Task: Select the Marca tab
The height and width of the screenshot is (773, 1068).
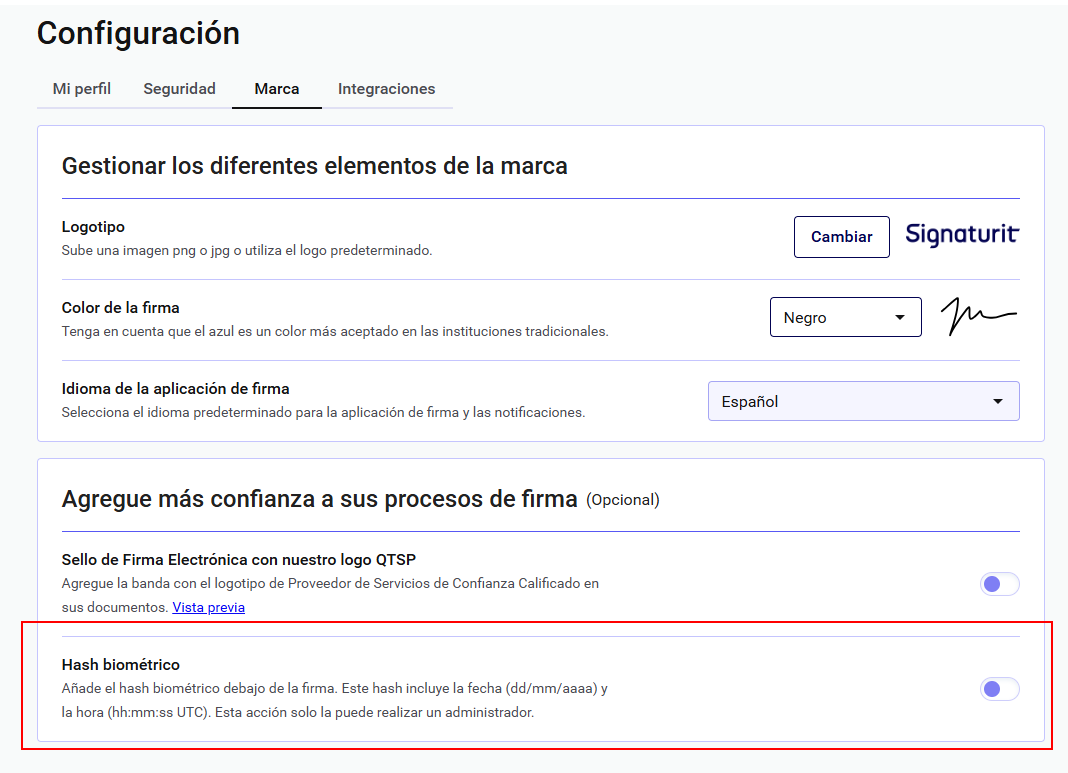Action: tap(277, 89)
